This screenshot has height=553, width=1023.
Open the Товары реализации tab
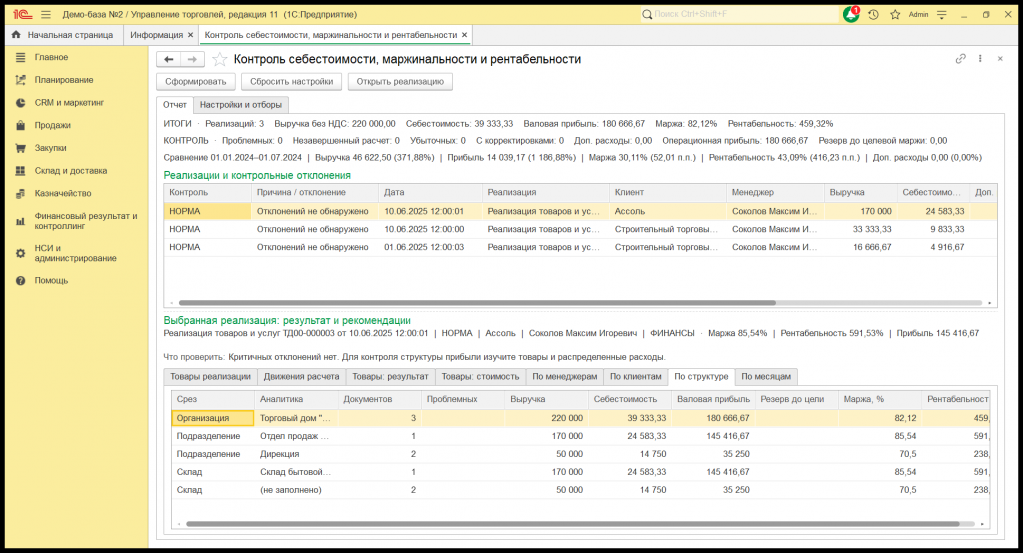coord(210,376)
